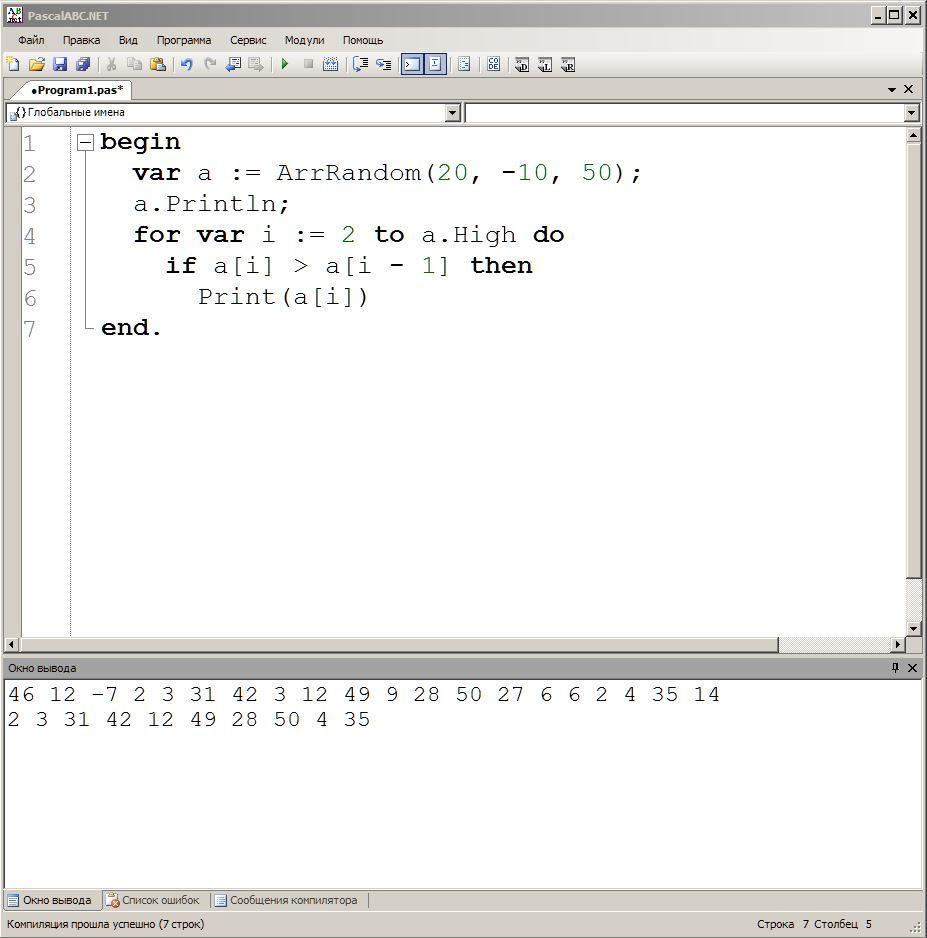Viewport: 927px width, 938px height.
Task: Click the Save All icon
Action: click(x=83, y=64)
